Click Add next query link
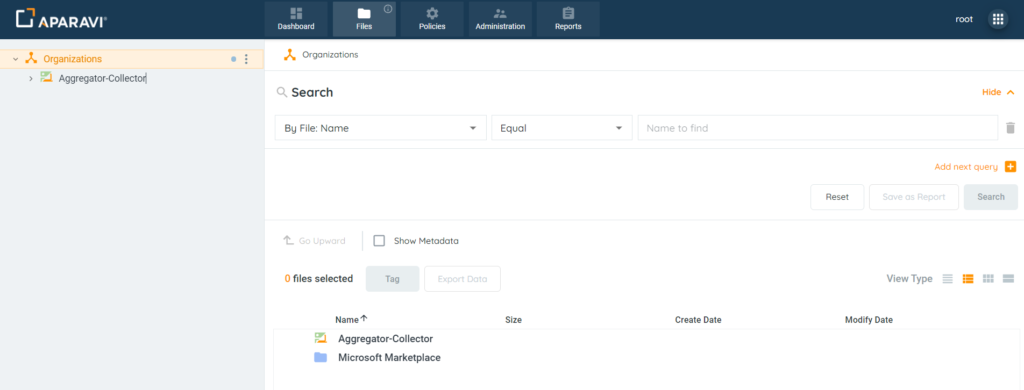Screen dimensions: 1024x390 pyautogui.click(x=966, y=167)
